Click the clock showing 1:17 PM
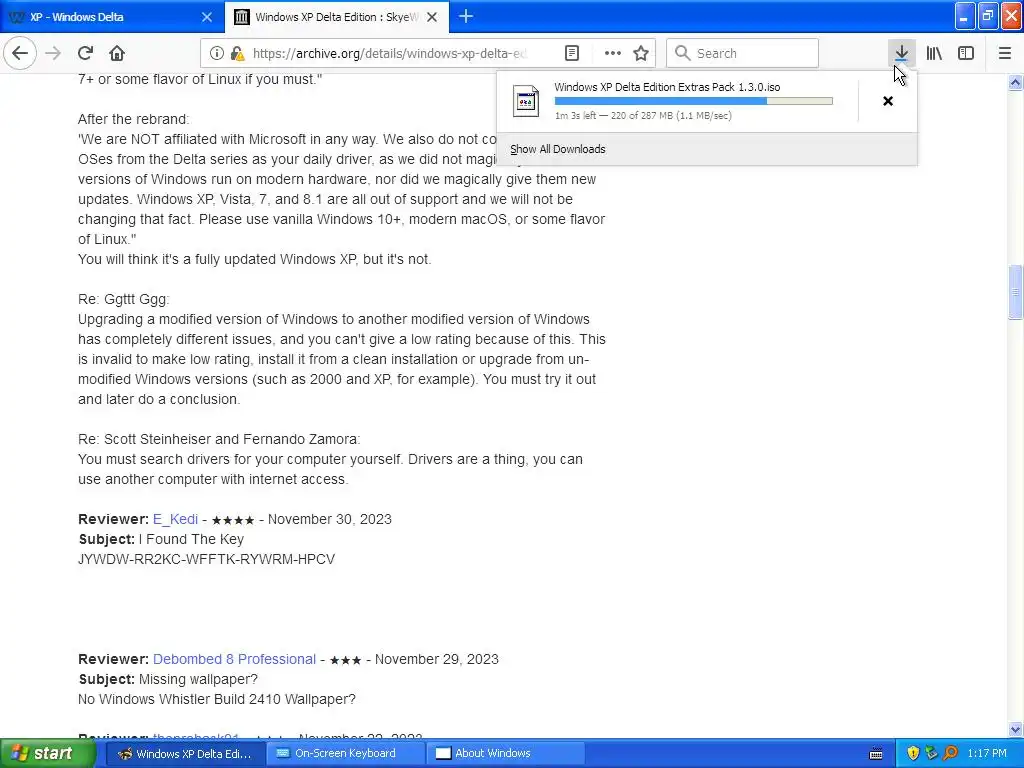1024x768 pixels. [987, 753]
